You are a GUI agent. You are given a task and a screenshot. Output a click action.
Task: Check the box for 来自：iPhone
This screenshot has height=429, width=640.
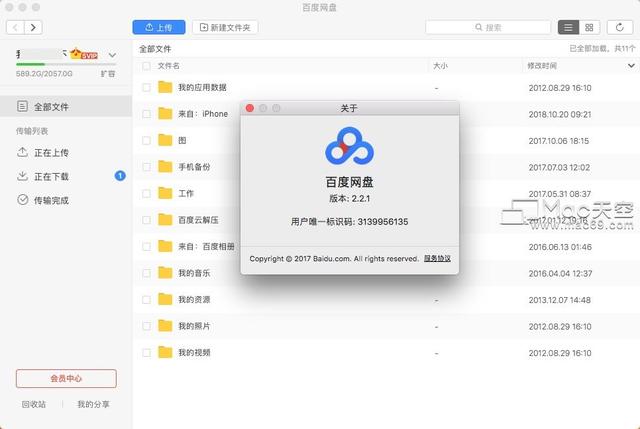pyautogui.click(x=146, y=114)
